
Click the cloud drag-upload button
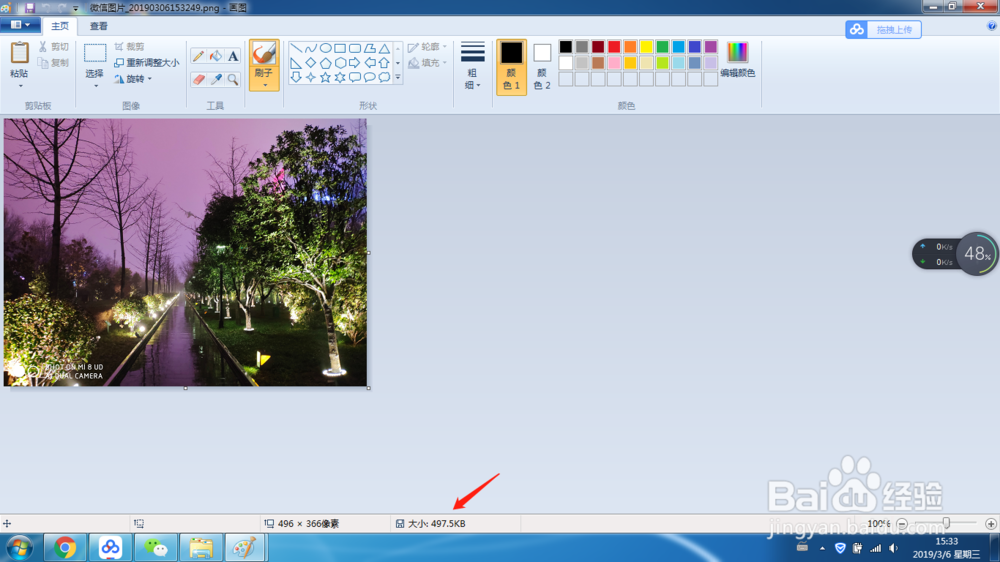[x=883, y=29]
